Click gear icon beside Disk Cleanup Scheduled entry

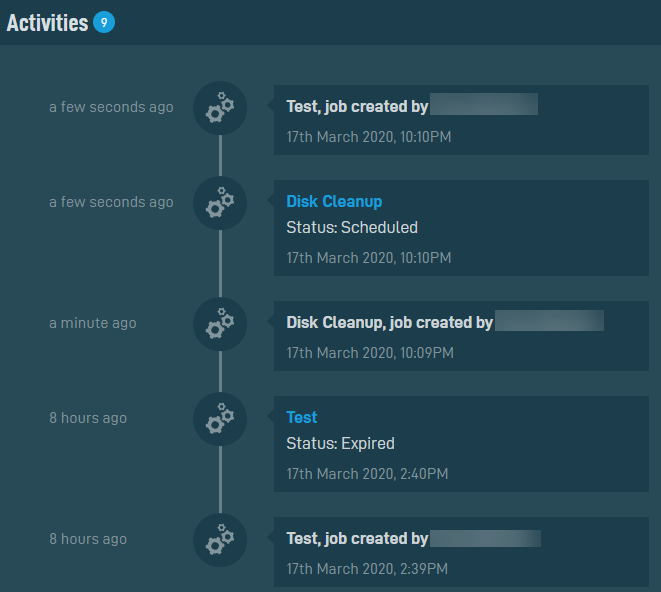[x=220, y=203]
